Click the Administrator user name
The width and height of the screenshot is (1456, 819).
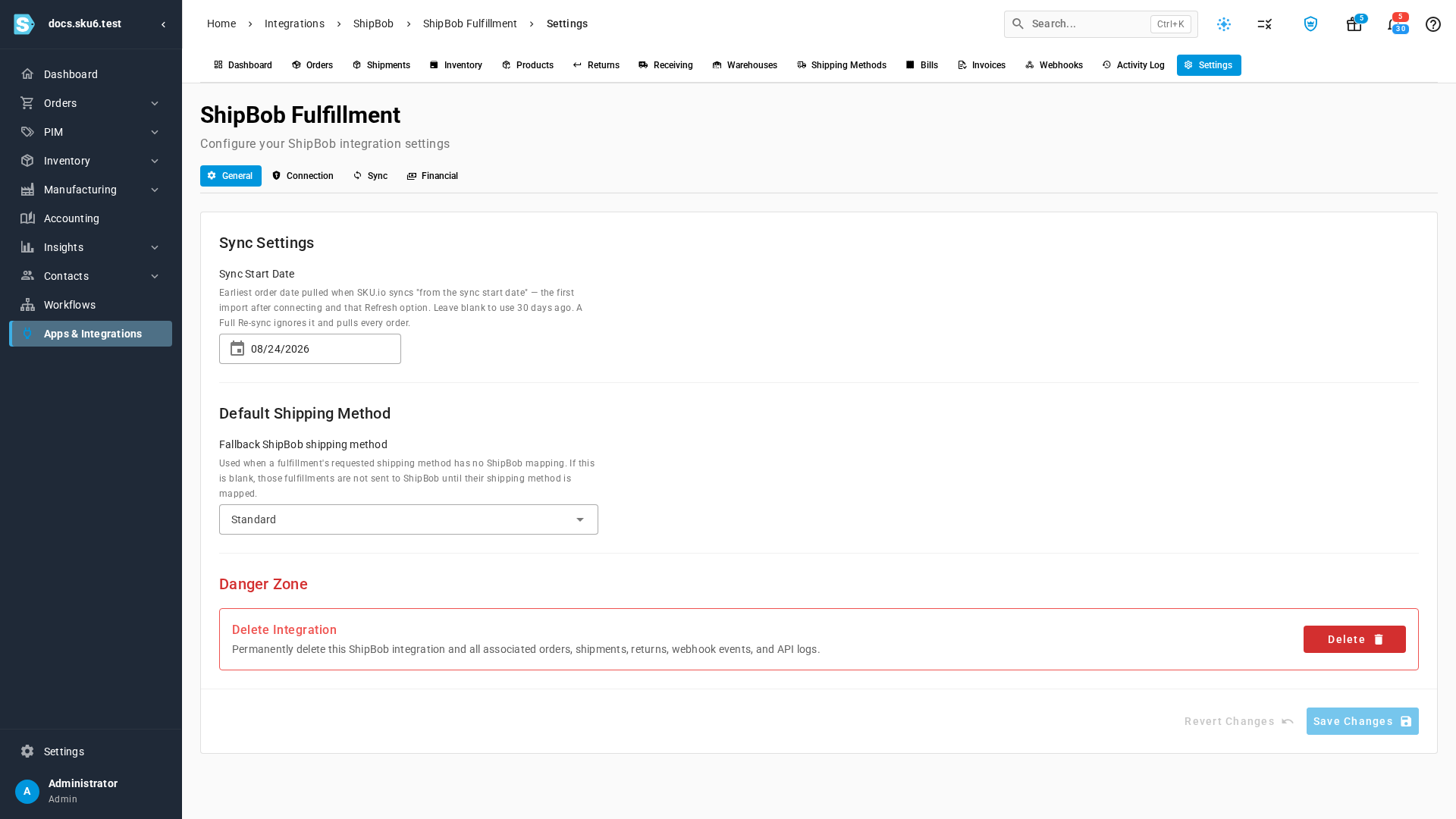(83, 783)
